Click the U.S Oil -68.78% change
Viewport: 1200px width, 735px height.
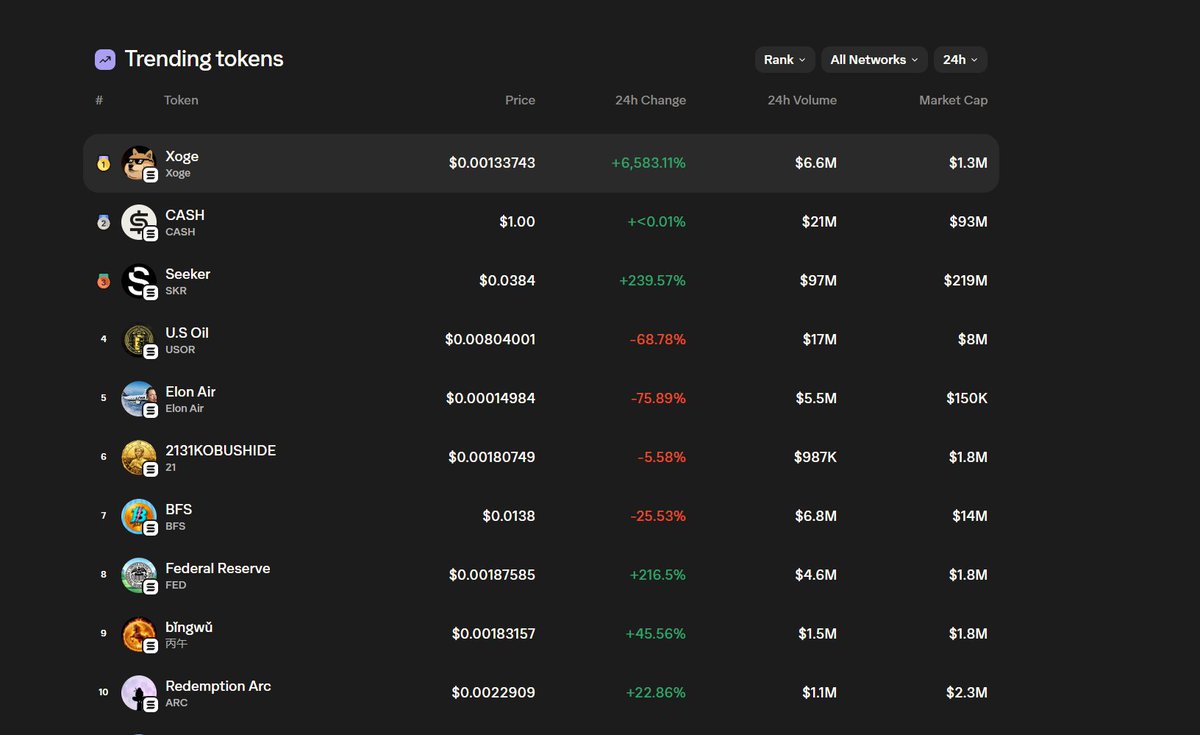click(x=658, y=340)
